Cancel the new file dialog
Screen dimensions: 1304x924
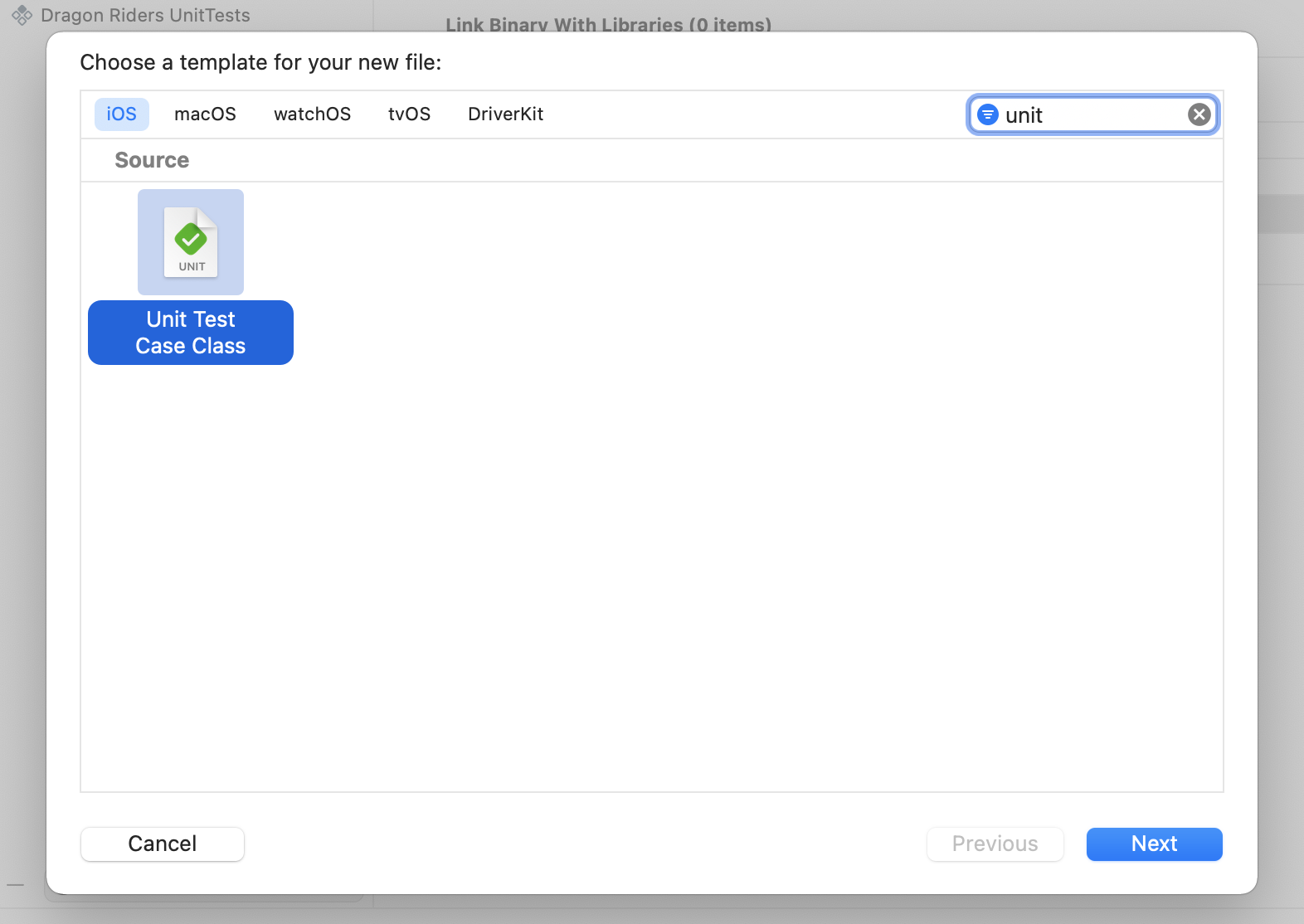pos(163,844)
